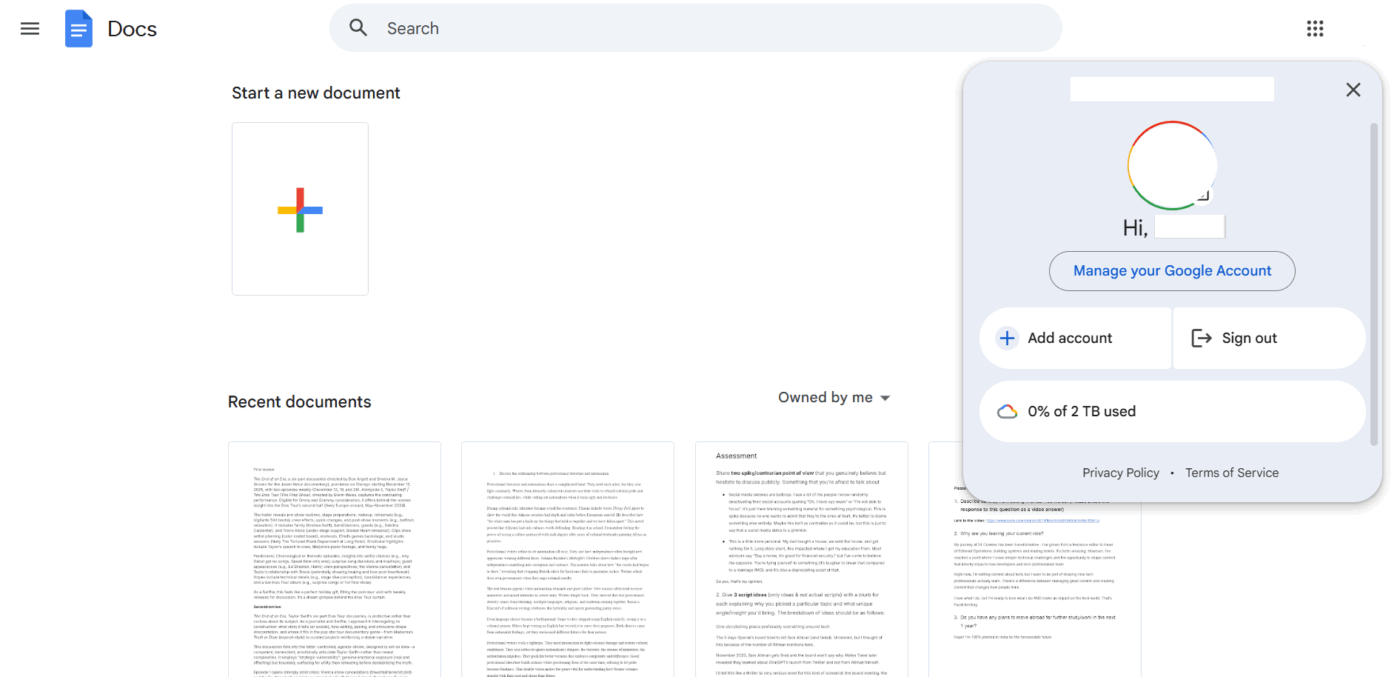
Task: Start a new blank document
Action: click(300, 208)
